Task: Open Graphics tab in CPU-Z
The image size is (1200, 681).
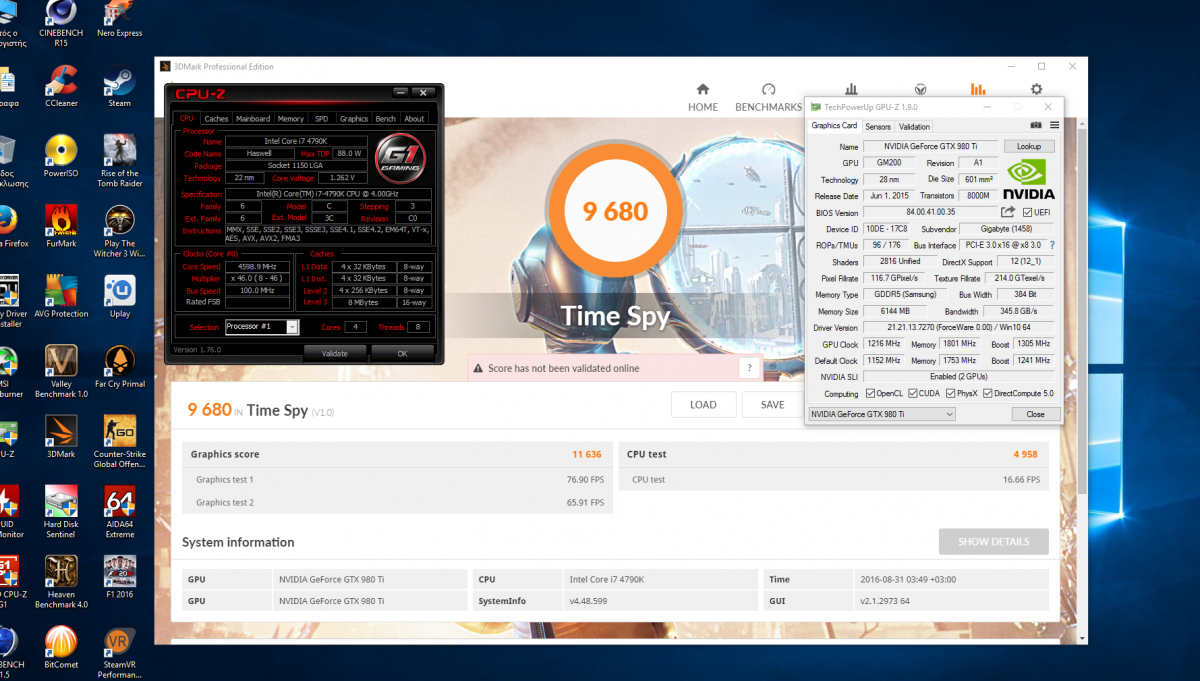Action: 353,118
